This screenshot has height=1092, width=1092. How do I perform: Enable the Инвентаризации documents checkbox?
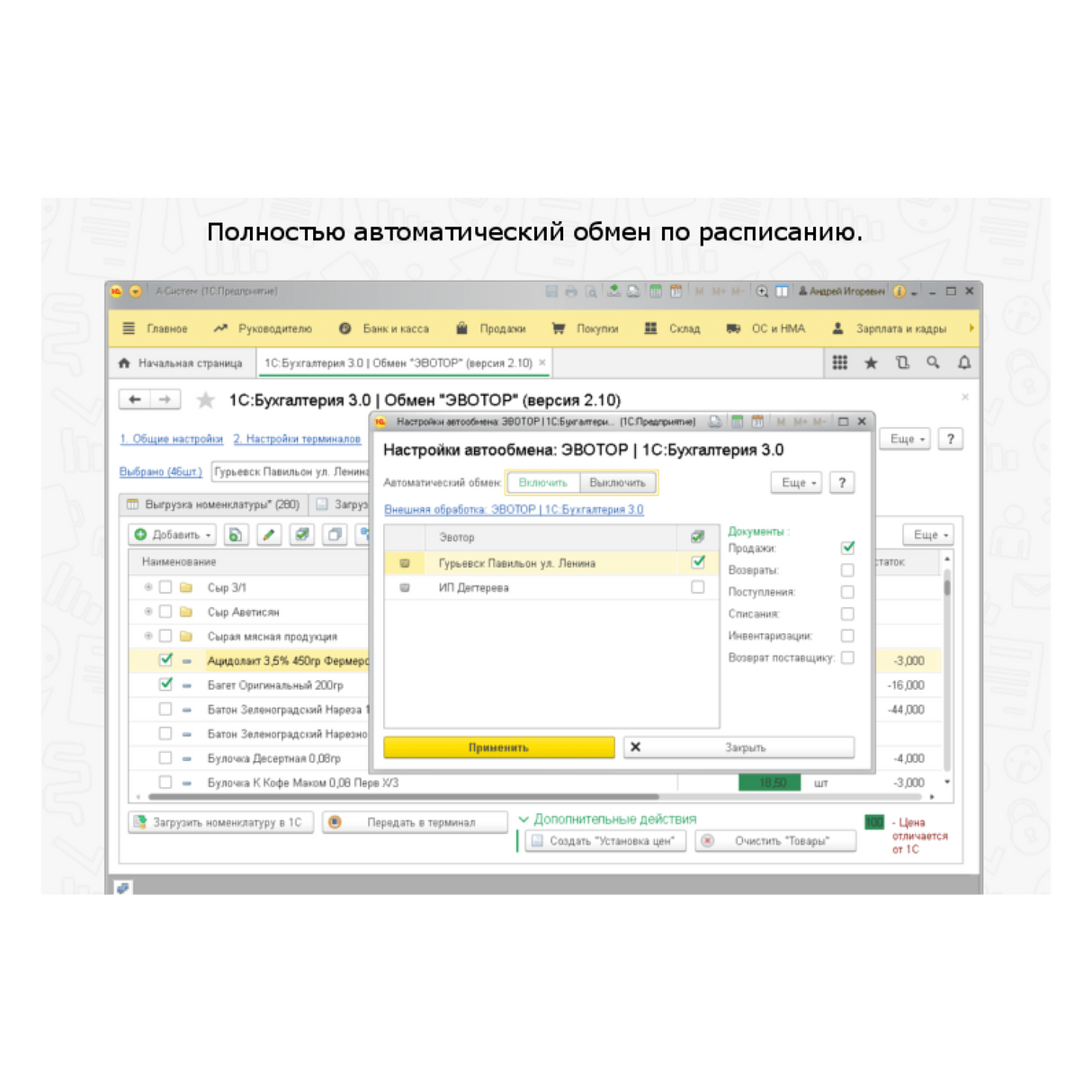847,636
